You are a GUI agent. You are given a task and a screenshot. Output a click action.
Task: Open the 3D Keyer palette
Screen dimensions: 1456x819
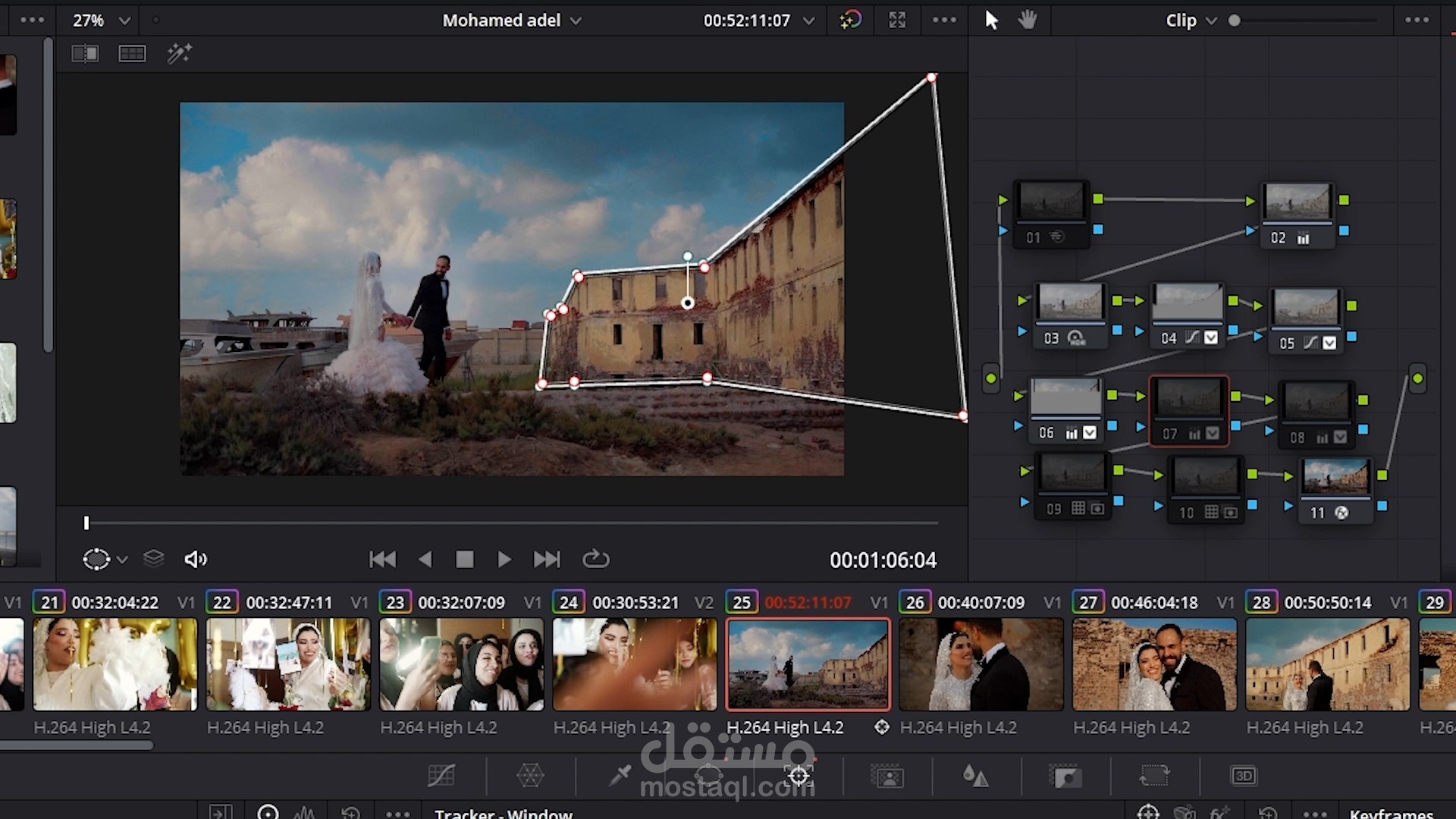1244,775
